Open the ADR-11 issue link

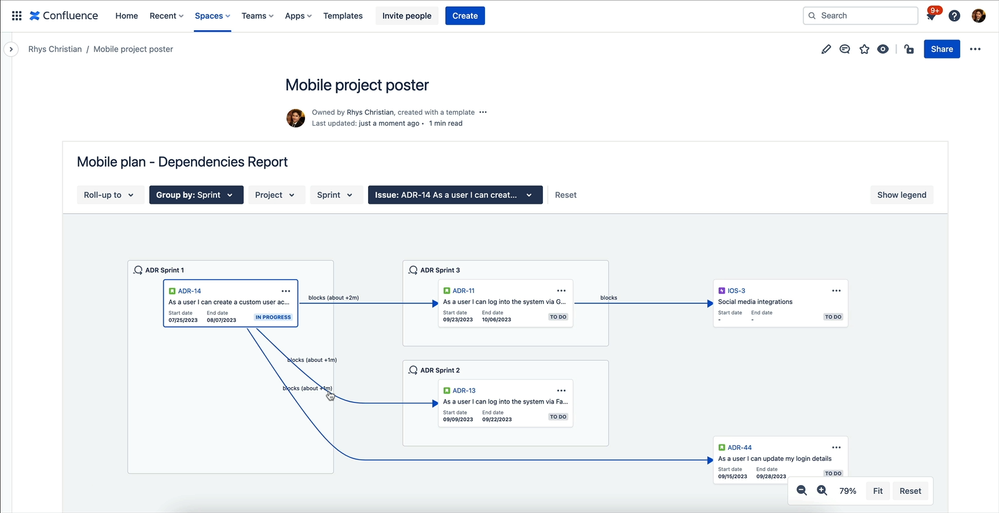click(x=464, y=291)
